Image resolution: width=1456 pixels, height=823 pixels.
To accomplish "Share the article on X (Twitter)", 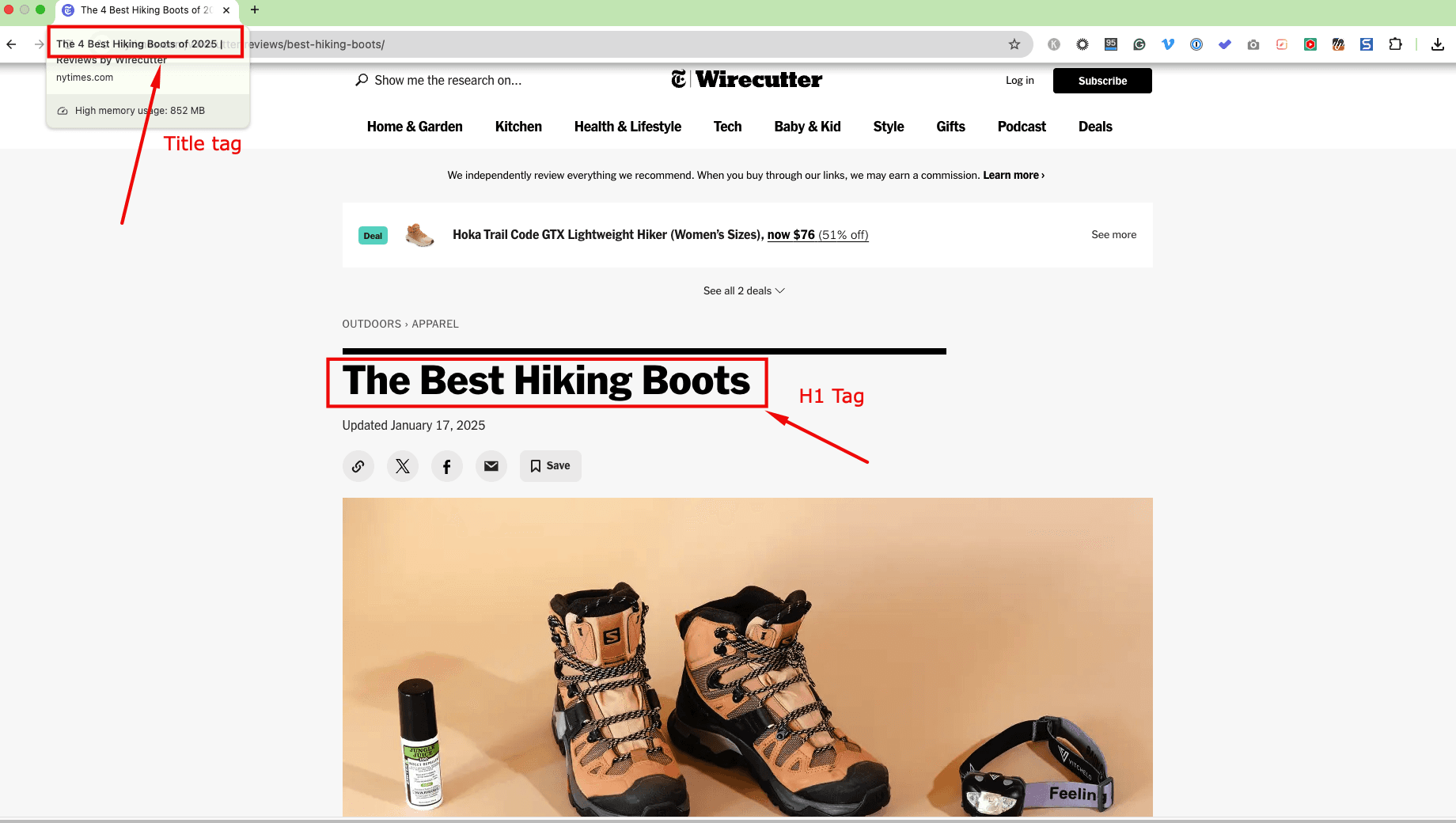I will pos(402,466).
